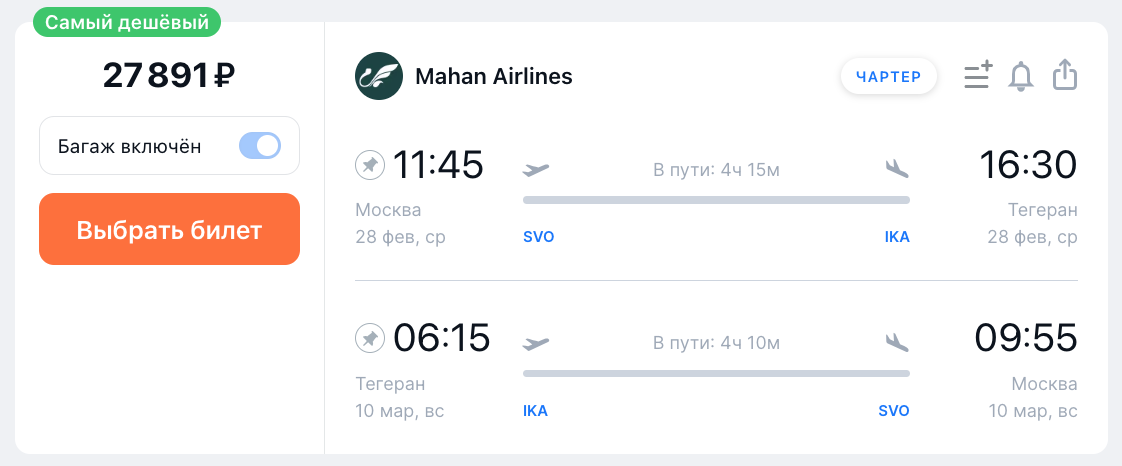1122x466 pixels.
Task: Pin the 11:45 Moscow departure flight
Action: [x=370, y=165]
